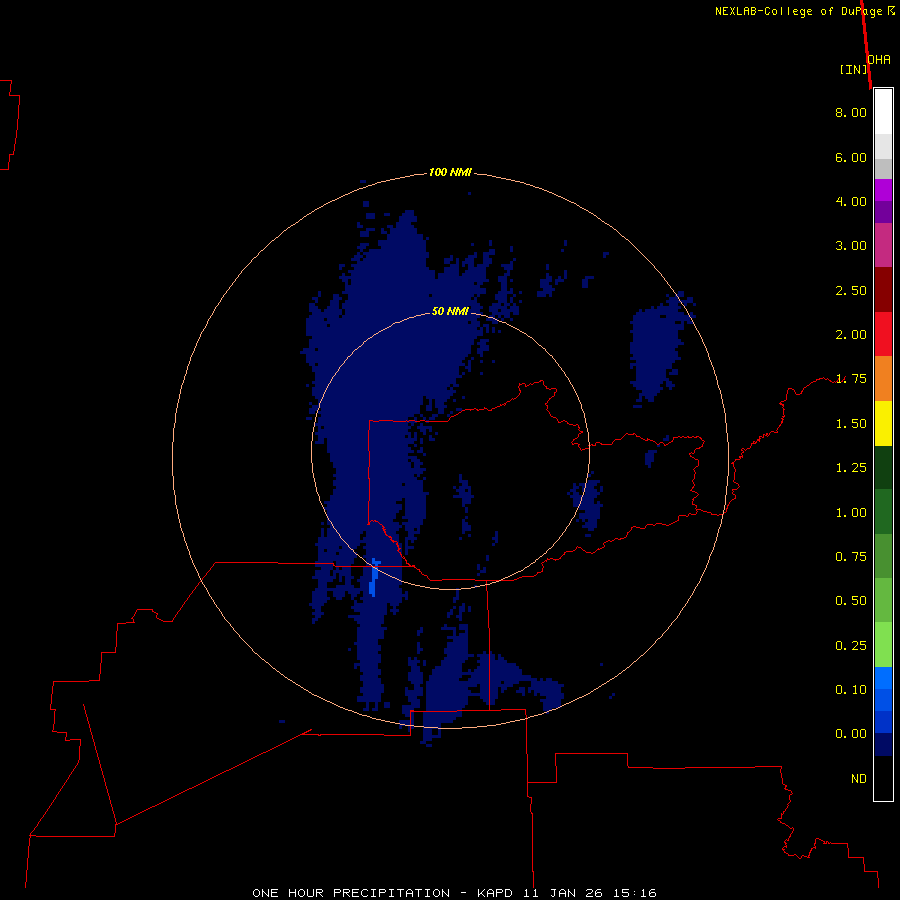Click the 100 NMI range ring label

point(450,172)
